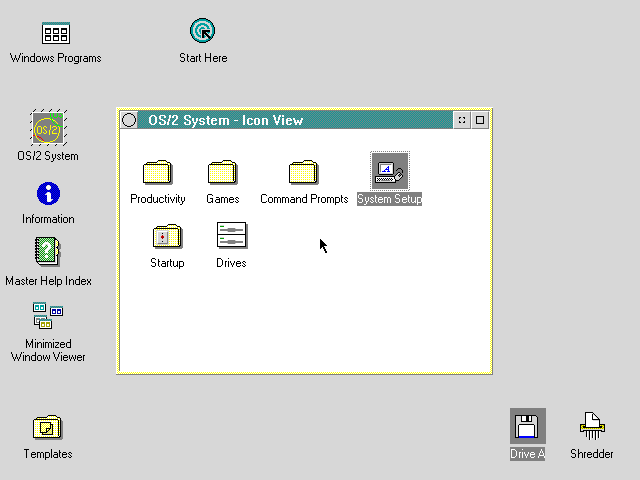The image size is (640, 480).
Task: Select the Master Help Index book icon
Action: (48, 251)
